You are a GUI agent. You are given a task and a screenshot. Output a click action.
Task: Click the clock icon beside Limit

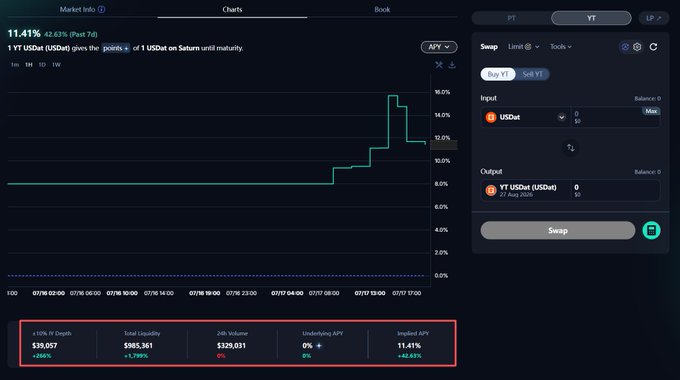(528, 47)
